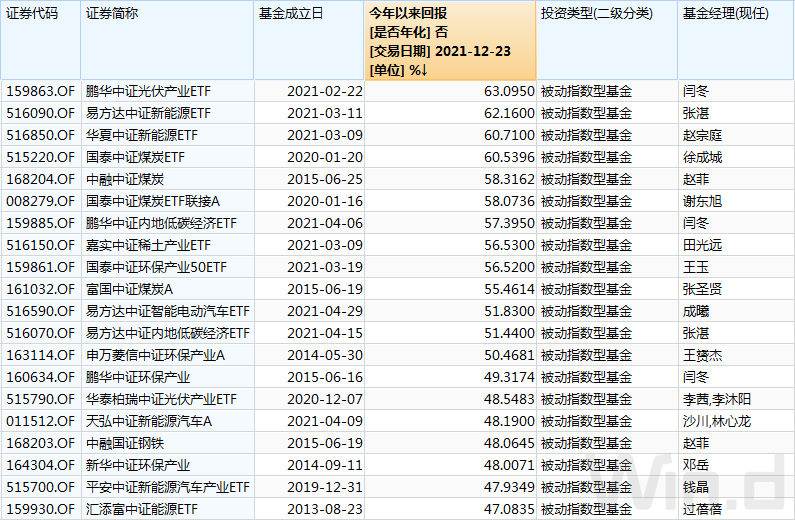The image size is (795, 520).
Task: Select the 基金经理(现任) column header
Action: coord(736,41)
